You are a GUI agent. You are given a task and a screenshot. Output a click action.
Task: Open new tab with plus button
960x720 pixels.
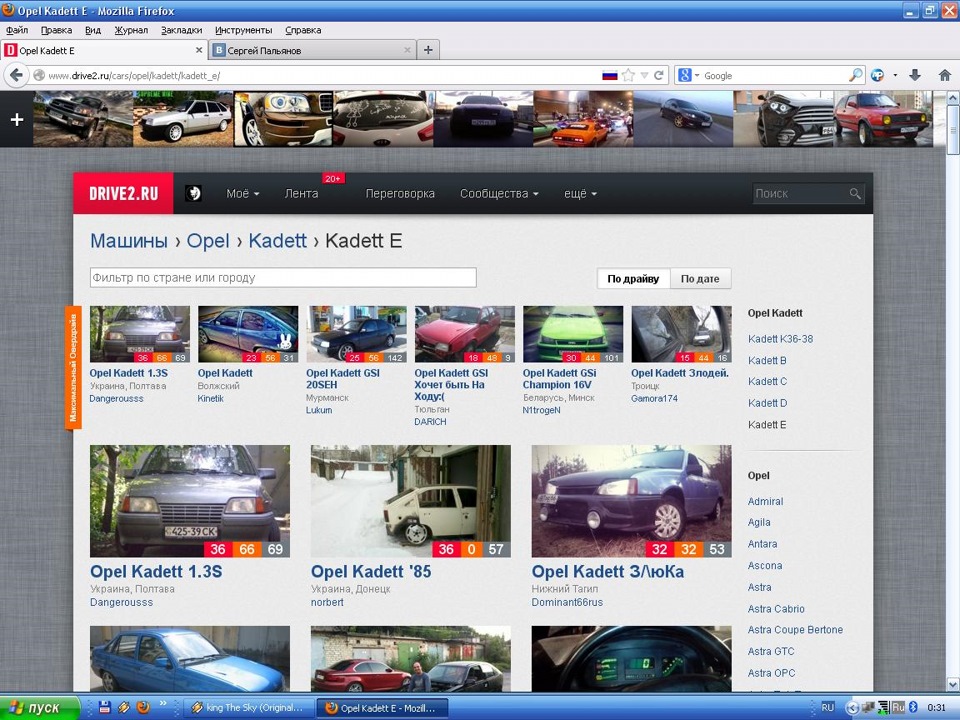coord(428,50)
